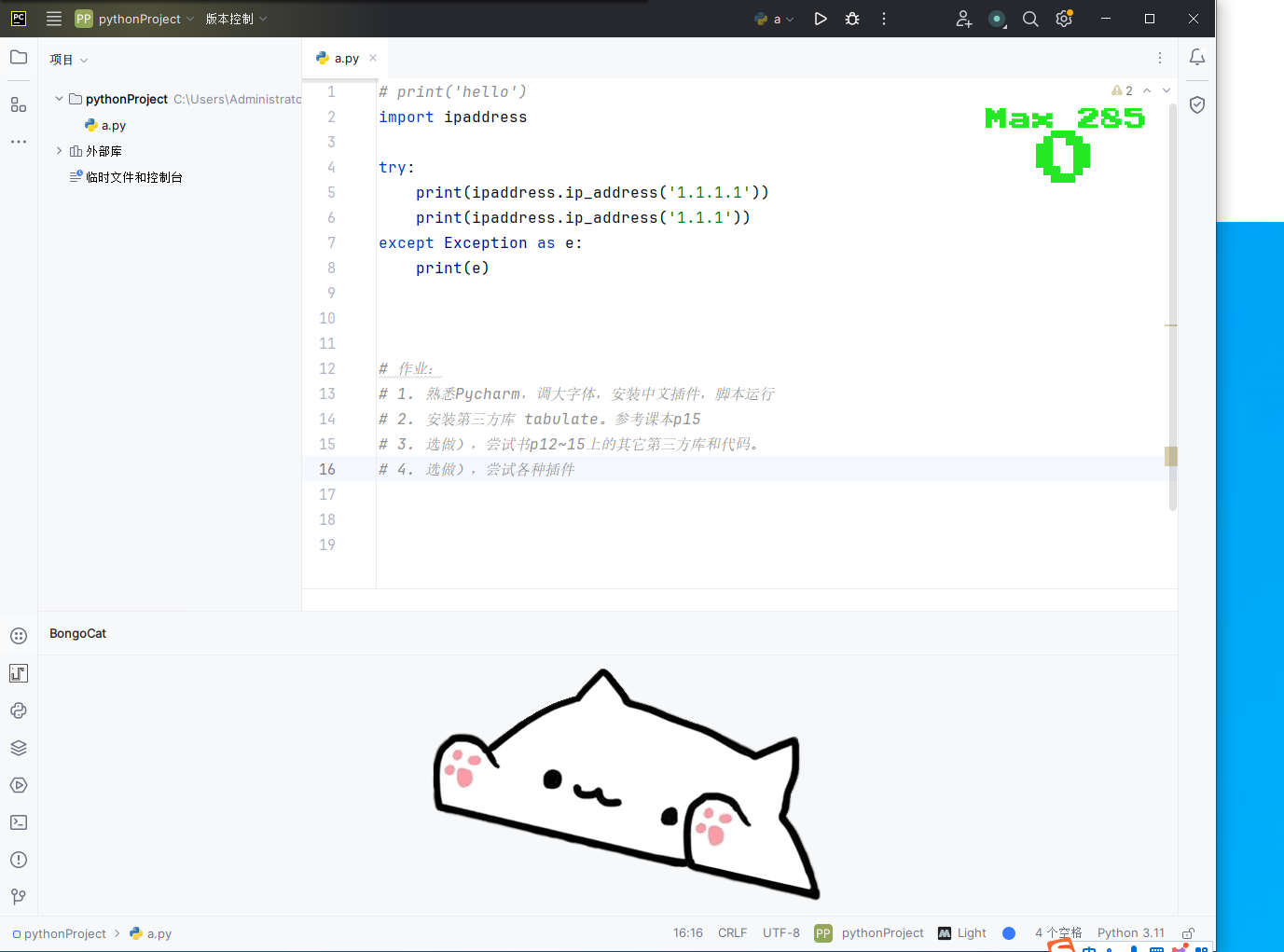Switch to the a.py editor tab

(x=344, y=58)
